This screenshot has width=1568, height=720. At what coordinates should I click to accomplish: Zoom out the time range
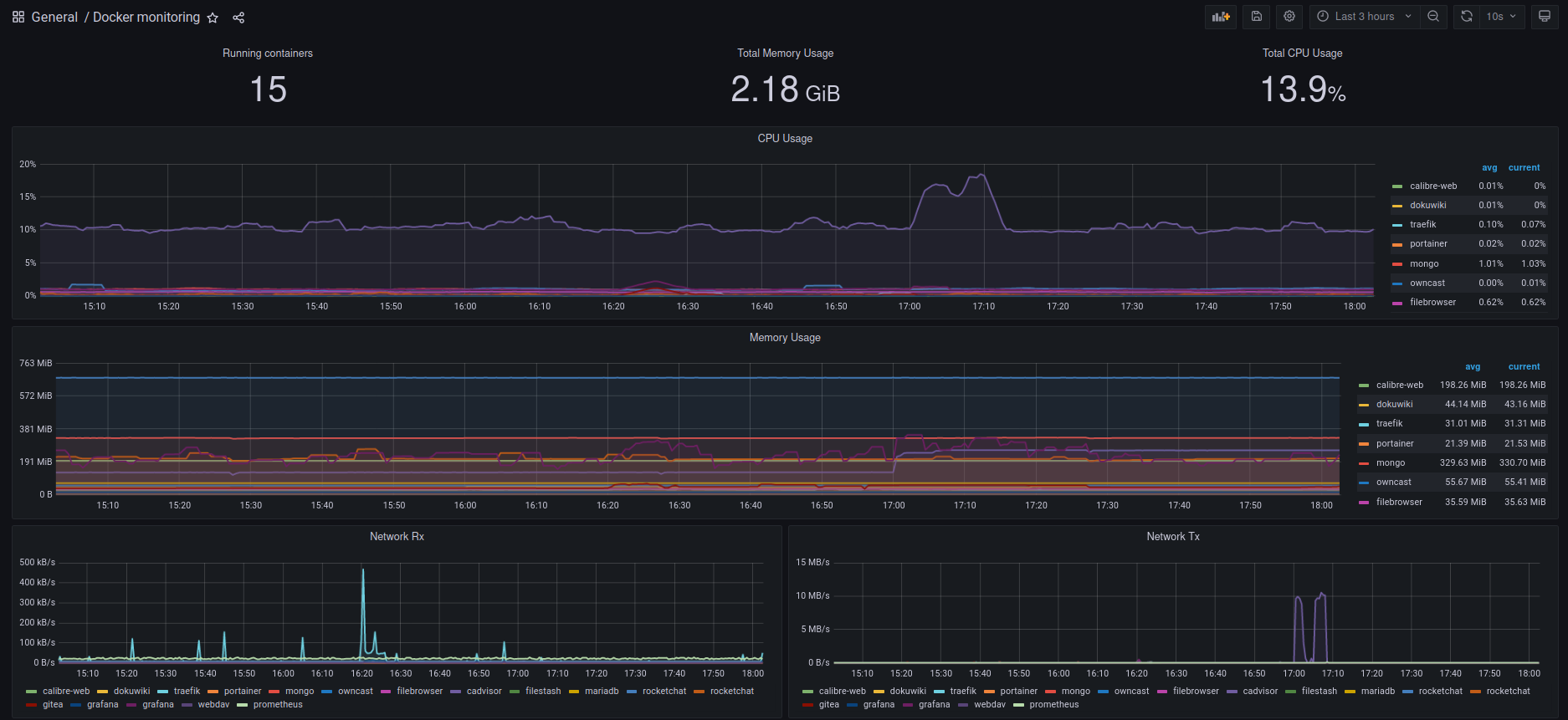coord(1433,17)
